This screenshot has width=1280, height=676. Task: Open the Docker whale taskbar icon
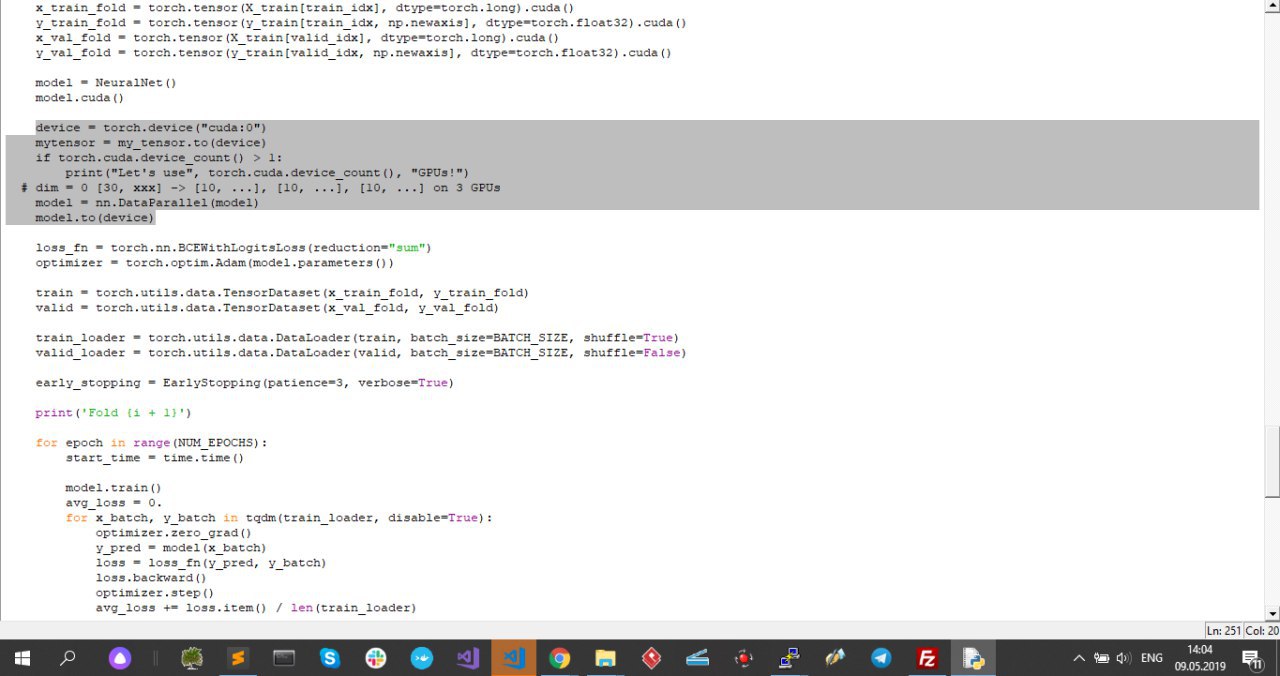tap(422, 658)
